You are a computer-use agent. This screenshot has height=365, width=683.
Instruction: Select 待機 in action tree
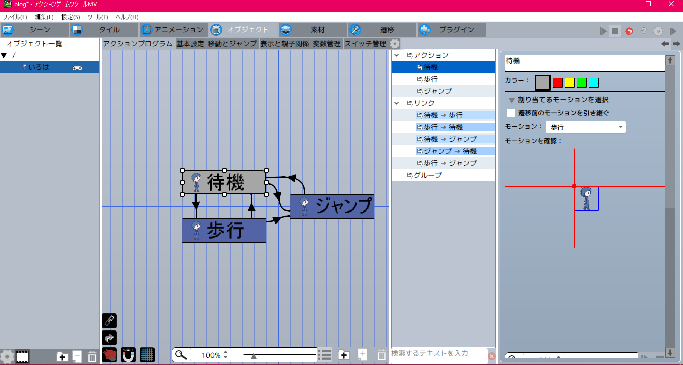click(443, 67)
